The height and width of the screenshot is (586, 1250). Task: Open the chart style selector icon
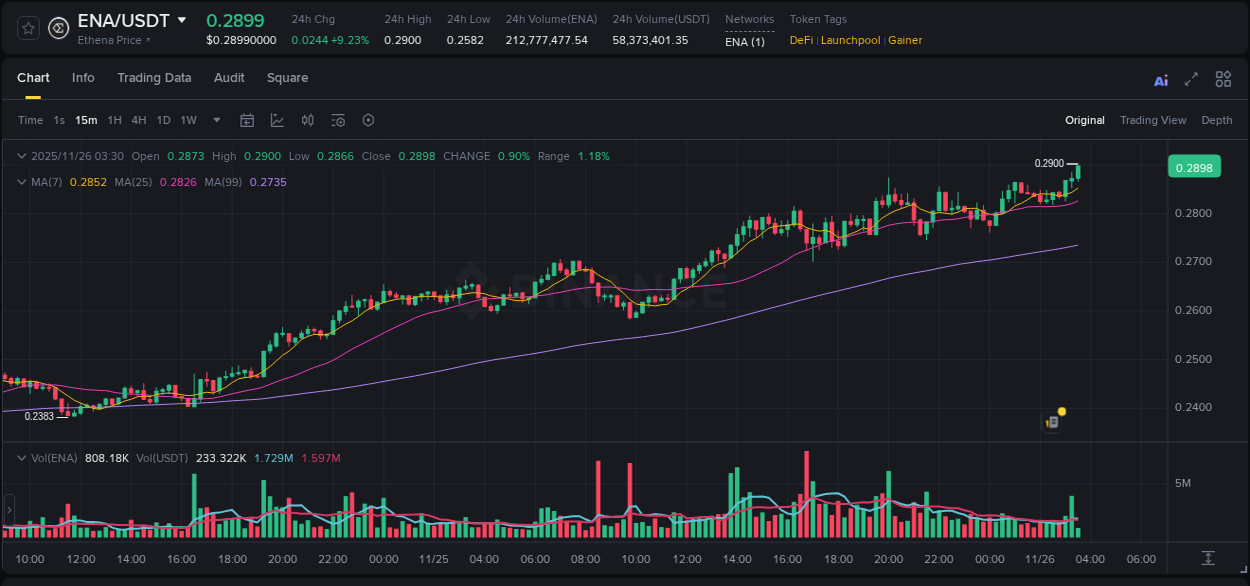277,120
